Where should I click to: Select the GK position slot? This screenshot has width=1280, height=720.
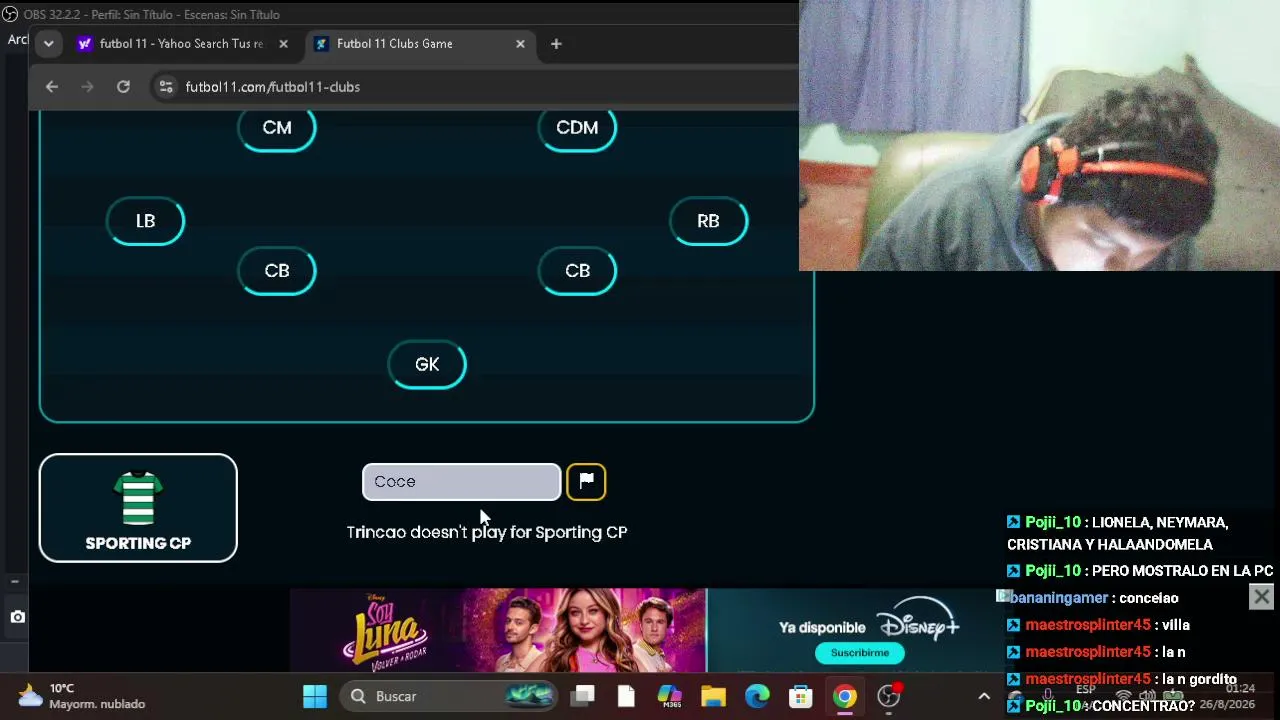tap(427, 365)
